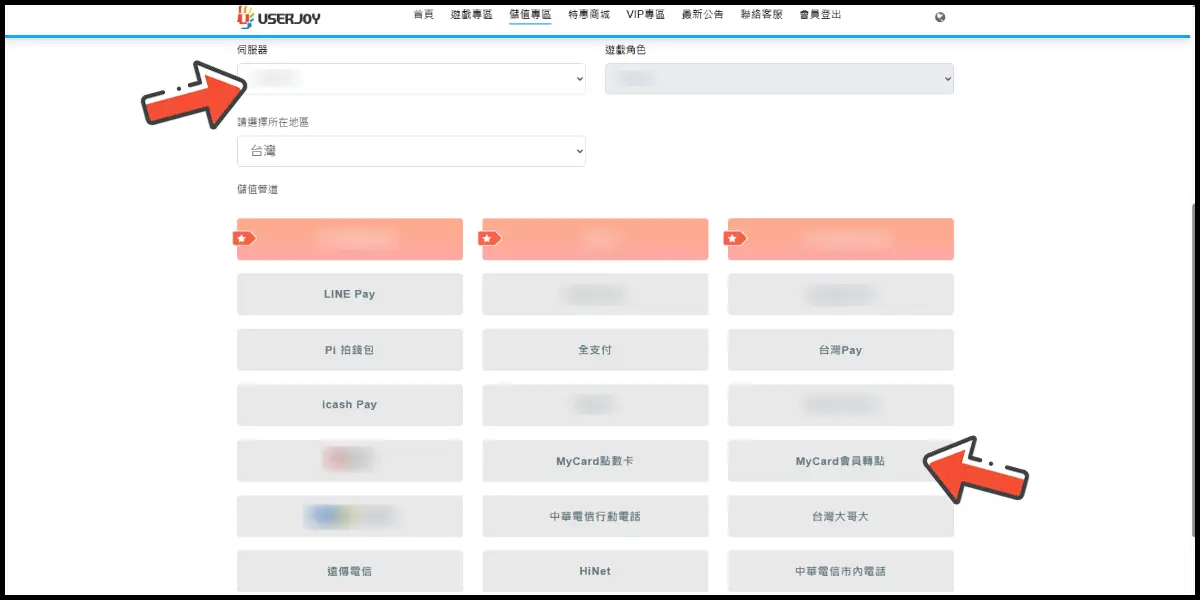The width and height of the screenshot is (1200, 600).
Task: Pick 全支付 as the payment channel
Action: click(595, 350)
